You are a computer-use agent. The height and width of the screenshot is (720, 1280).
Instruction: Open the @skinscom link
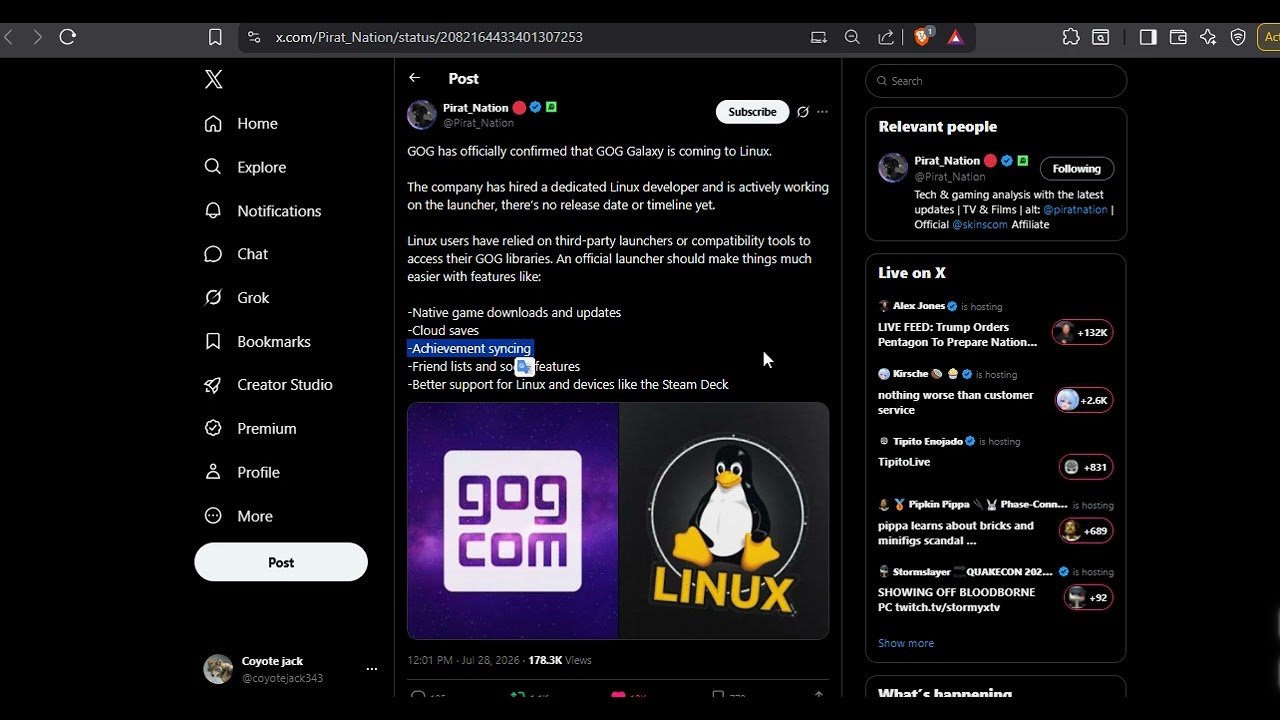(x=979, y=225)
